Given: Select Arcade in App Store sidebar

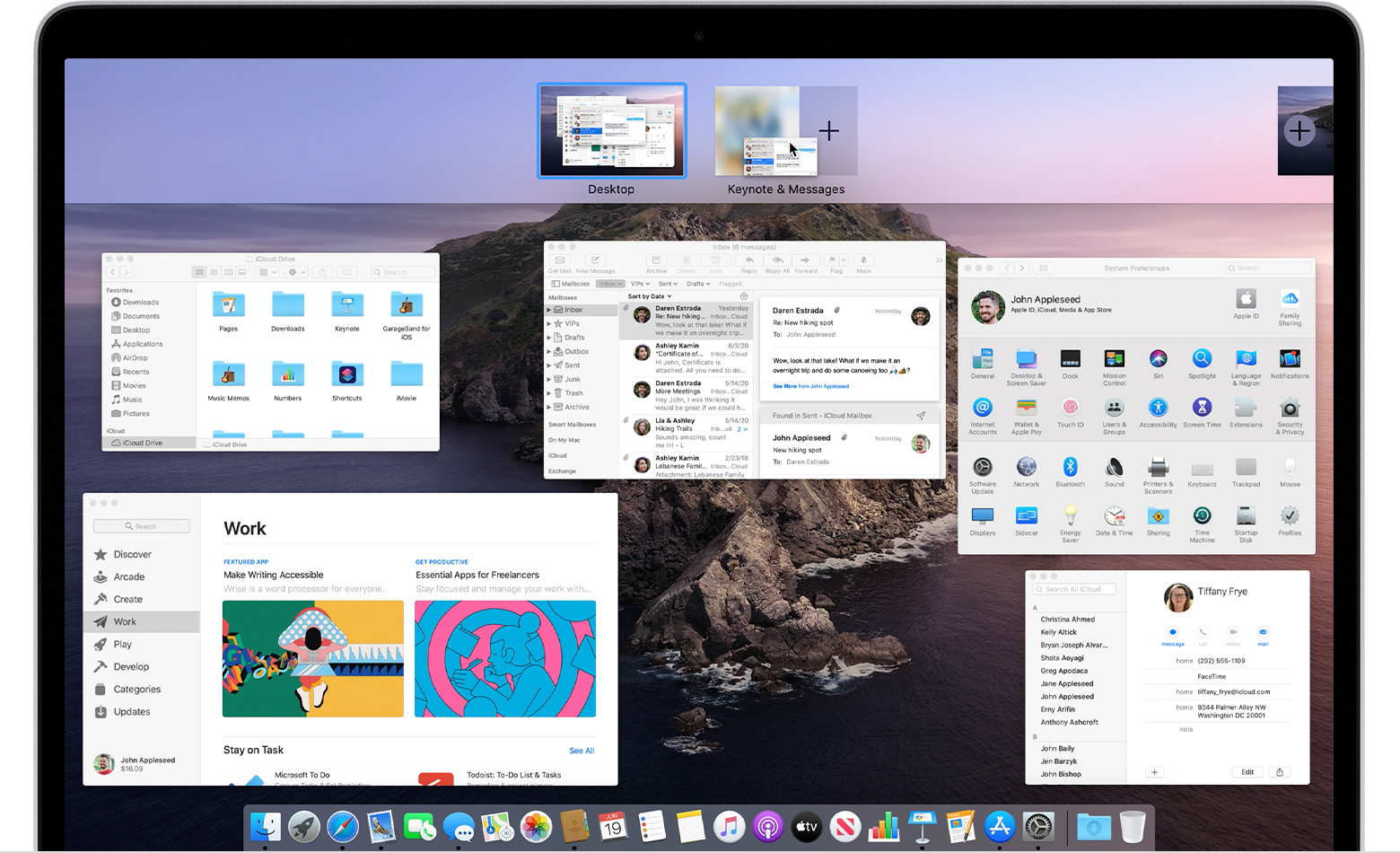Looking at the screenshot, I should (x=129, y=577).
